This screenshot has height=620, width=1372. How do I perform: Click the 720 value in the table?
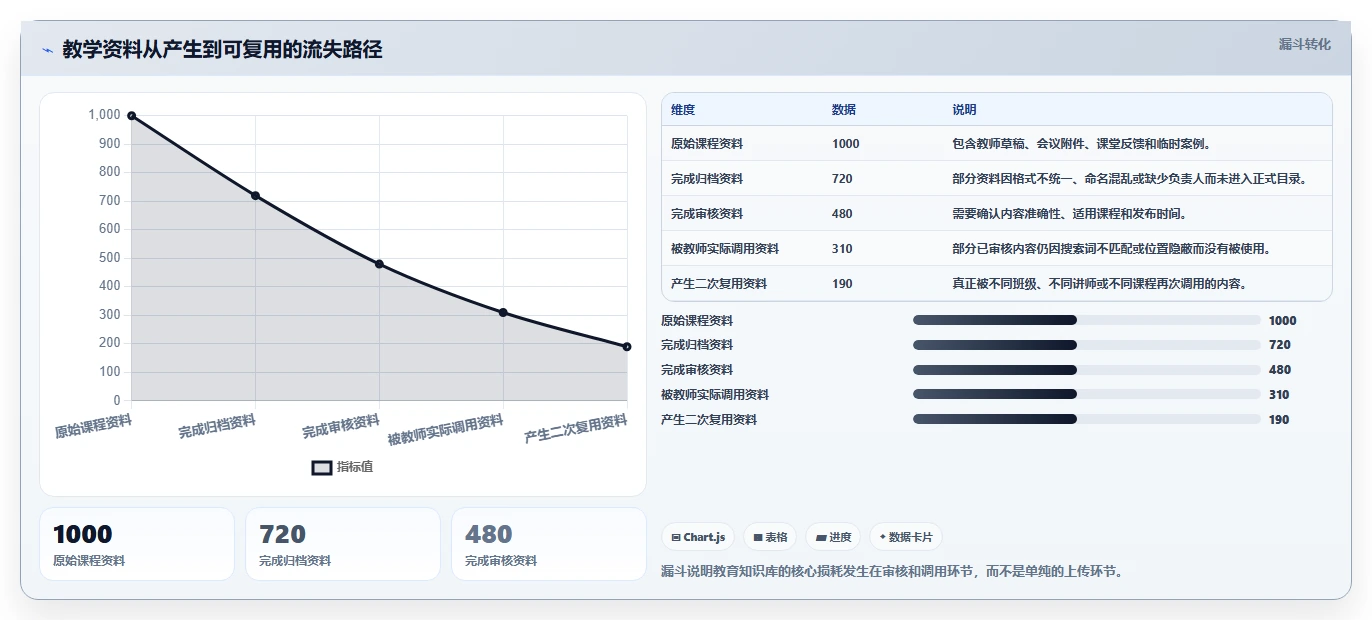coord(842,179)
